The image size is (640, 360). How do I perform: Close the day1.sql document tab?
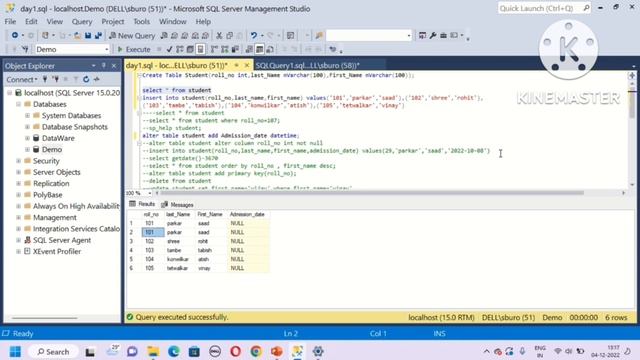coord(247,65)
